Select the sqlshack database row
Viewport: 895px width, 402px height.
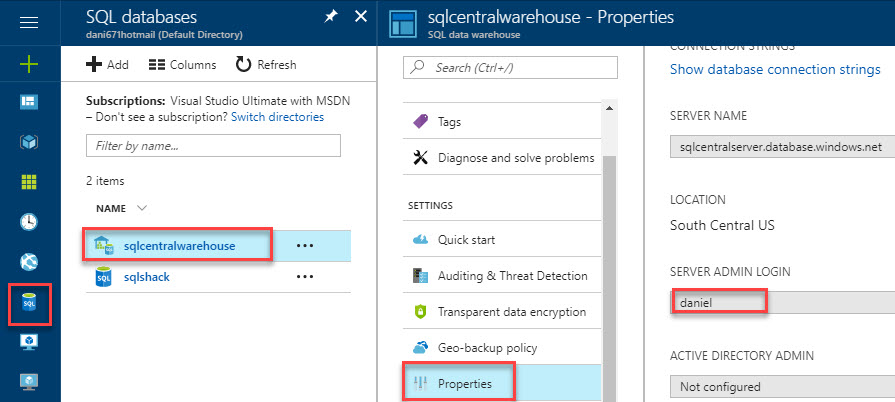[146, 277]
